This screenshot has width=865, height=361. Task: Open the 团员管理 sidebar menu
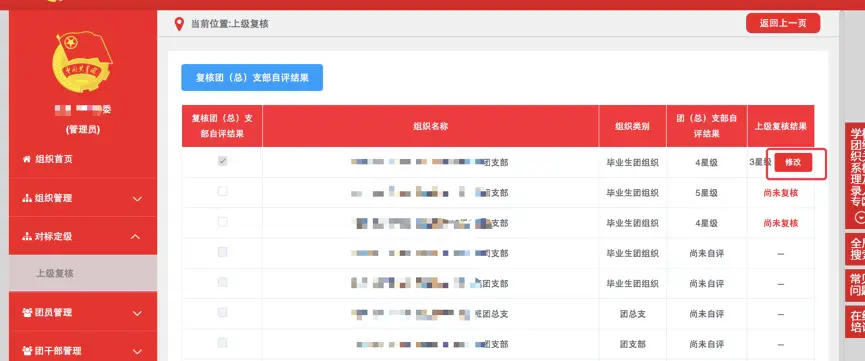click(83, 312)
